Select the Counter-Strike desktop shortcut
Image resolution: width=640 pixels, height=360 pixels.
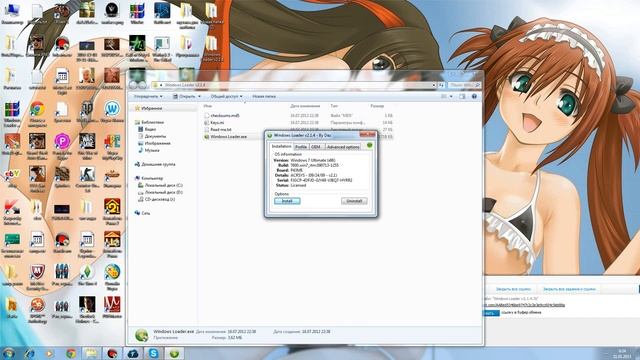[87, 179]
